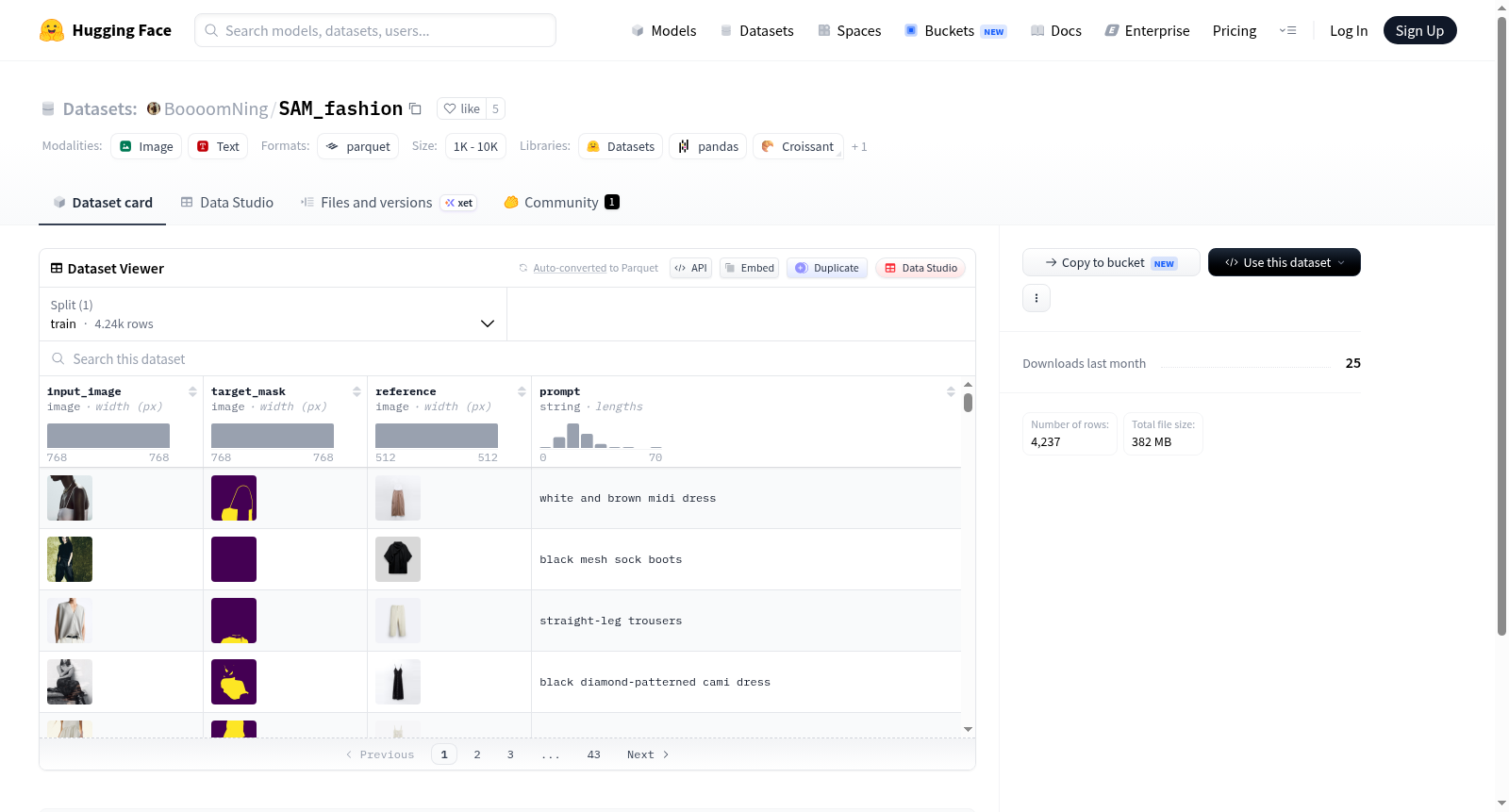
Task: Open Data Studio from viewer header
Action: [920, 268]
